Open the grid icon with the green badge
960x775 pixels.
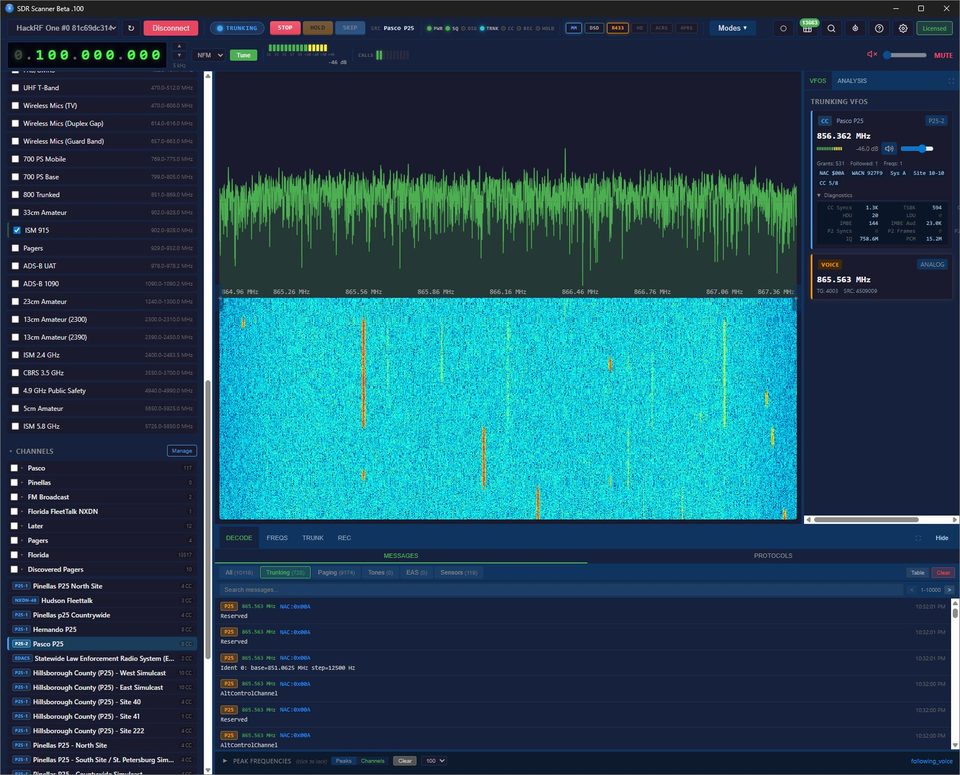(808, 28)
